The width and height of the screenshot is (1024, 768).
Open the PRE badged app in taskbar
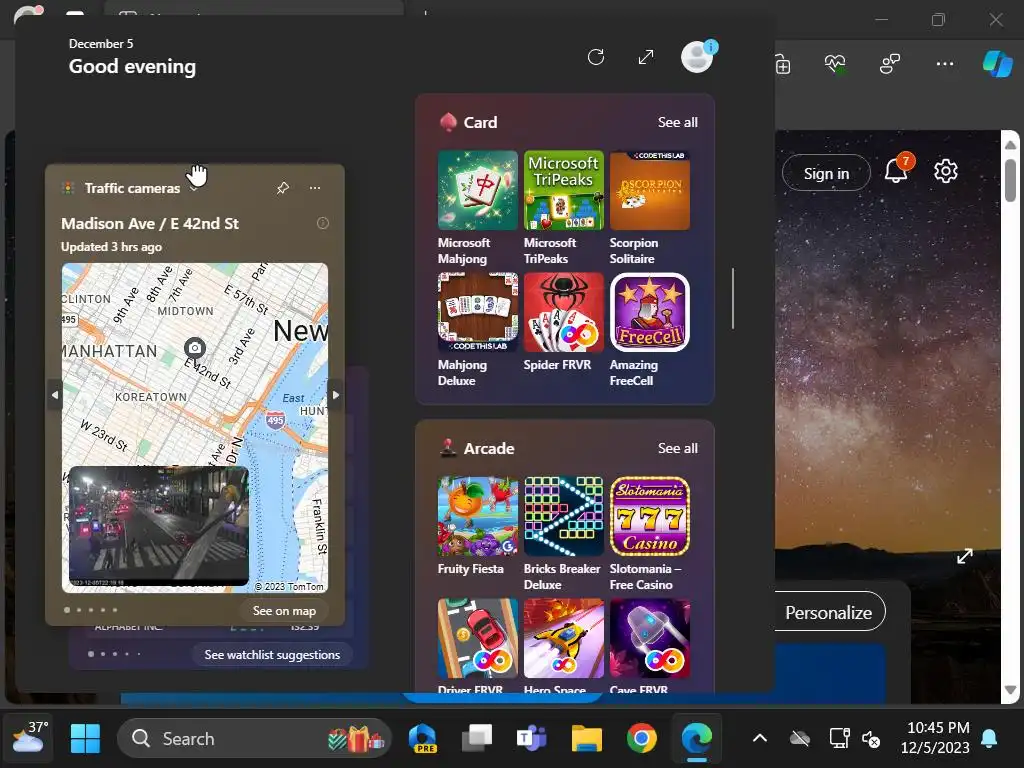click(422, 739)
